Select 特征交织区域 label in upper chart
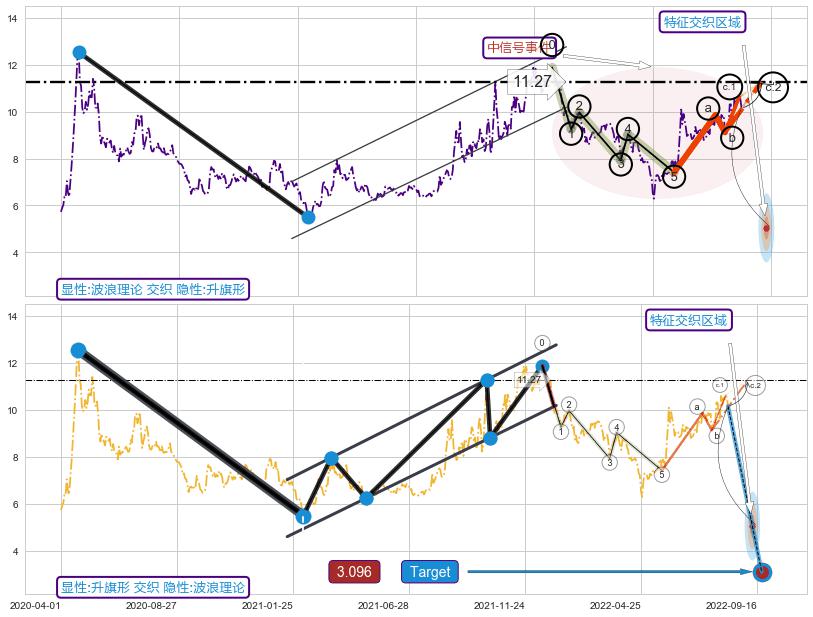Image resolution: width=813 pixels, height=617 pixels. tap(703, 22)
